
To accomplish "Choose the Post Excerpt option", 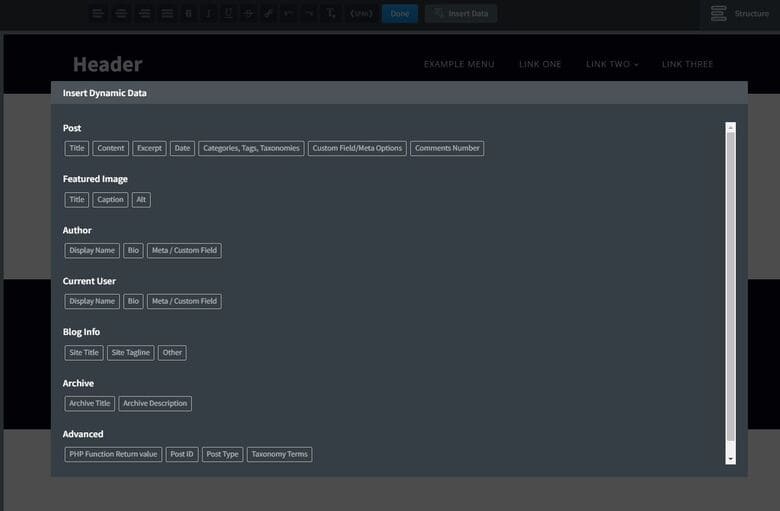I will tap(149, 148).
